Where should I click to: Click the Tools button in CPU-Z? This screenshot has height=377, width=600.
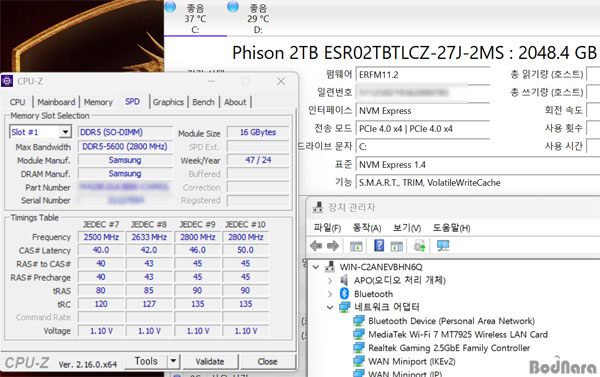(x=146, y=361)
